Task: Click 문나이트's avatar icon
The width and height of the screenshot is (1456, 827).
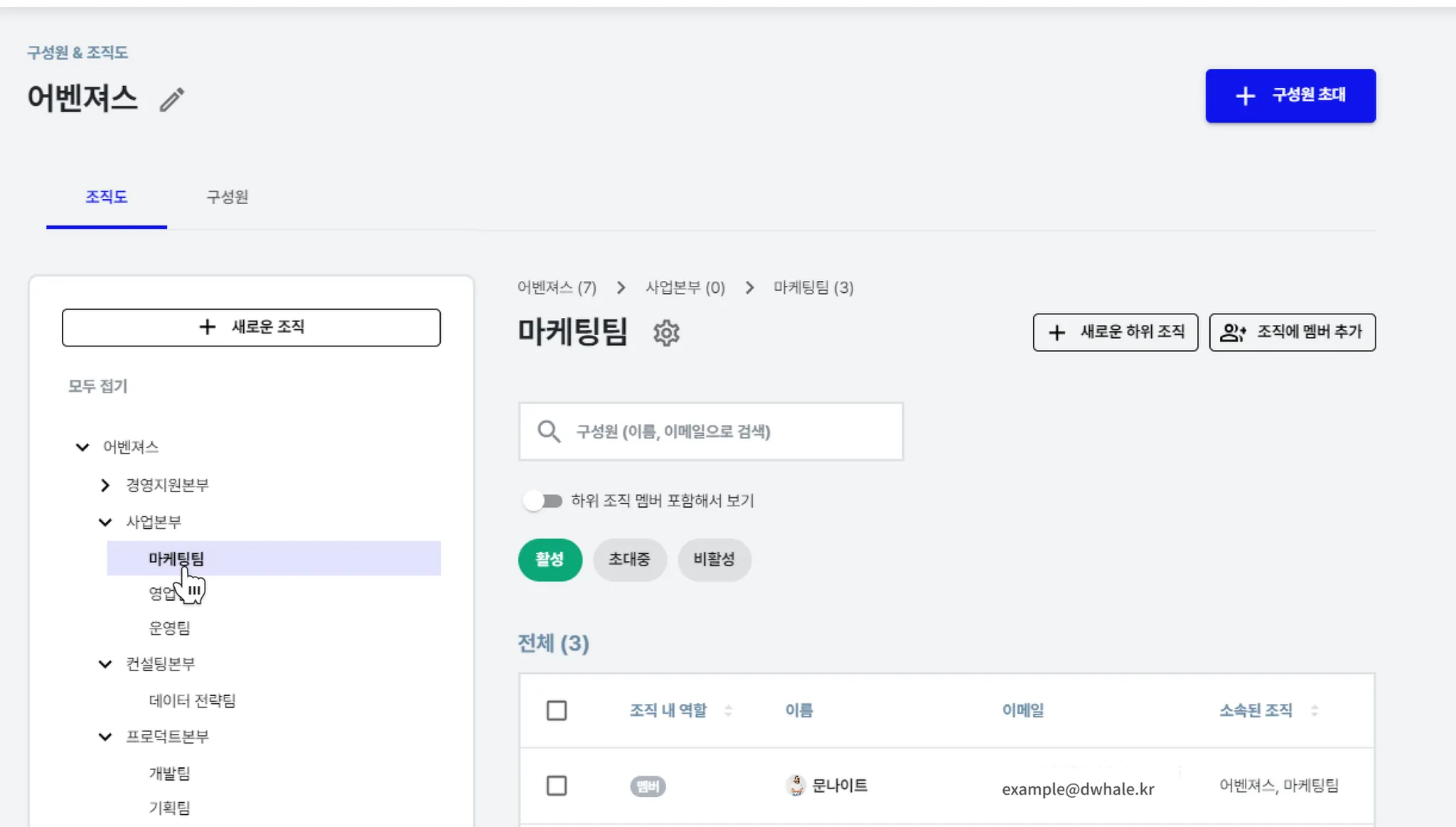Action: pos(796,785)
